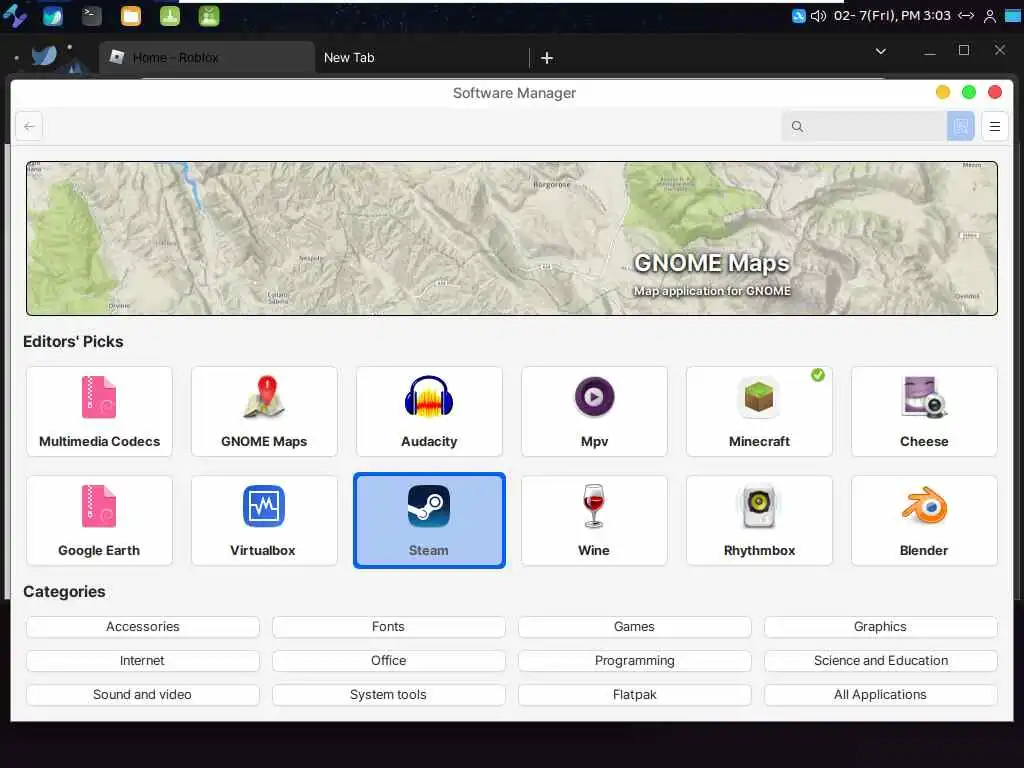1024x768 pixels.
Task: Click the blue desktop icon in panel corner
Action: pyautogui.click(x=1013, y=16)
